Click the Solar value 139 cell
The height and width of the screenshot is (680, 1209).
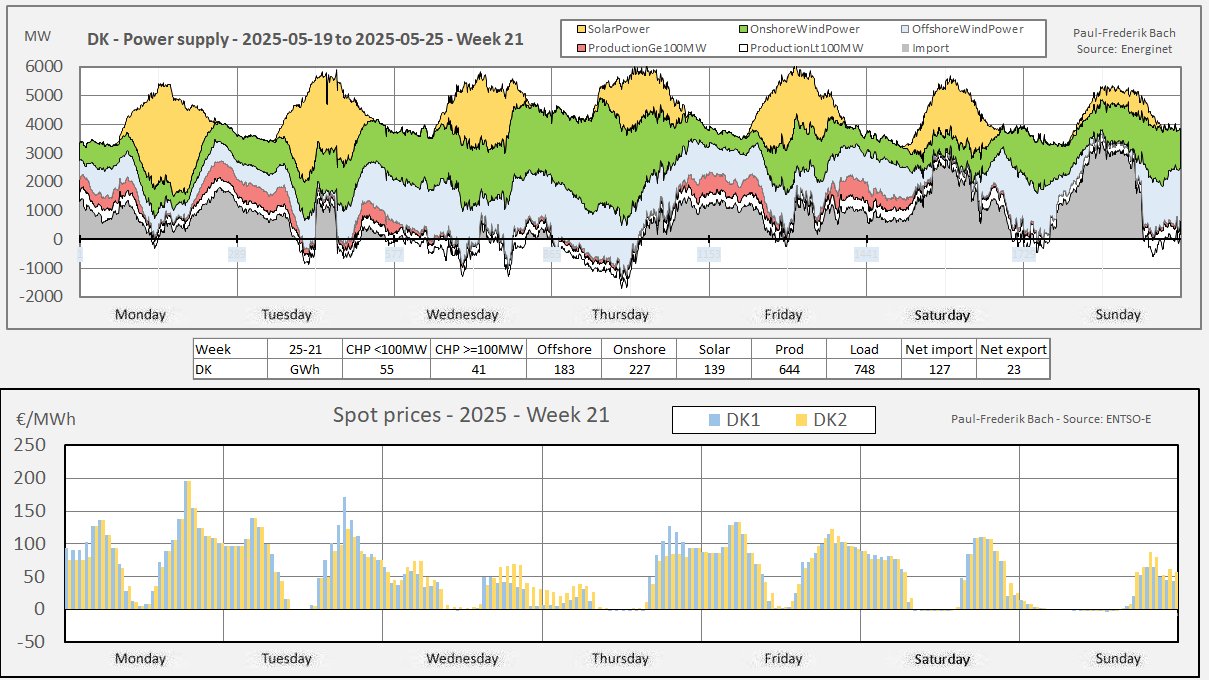tap(713, 369)
